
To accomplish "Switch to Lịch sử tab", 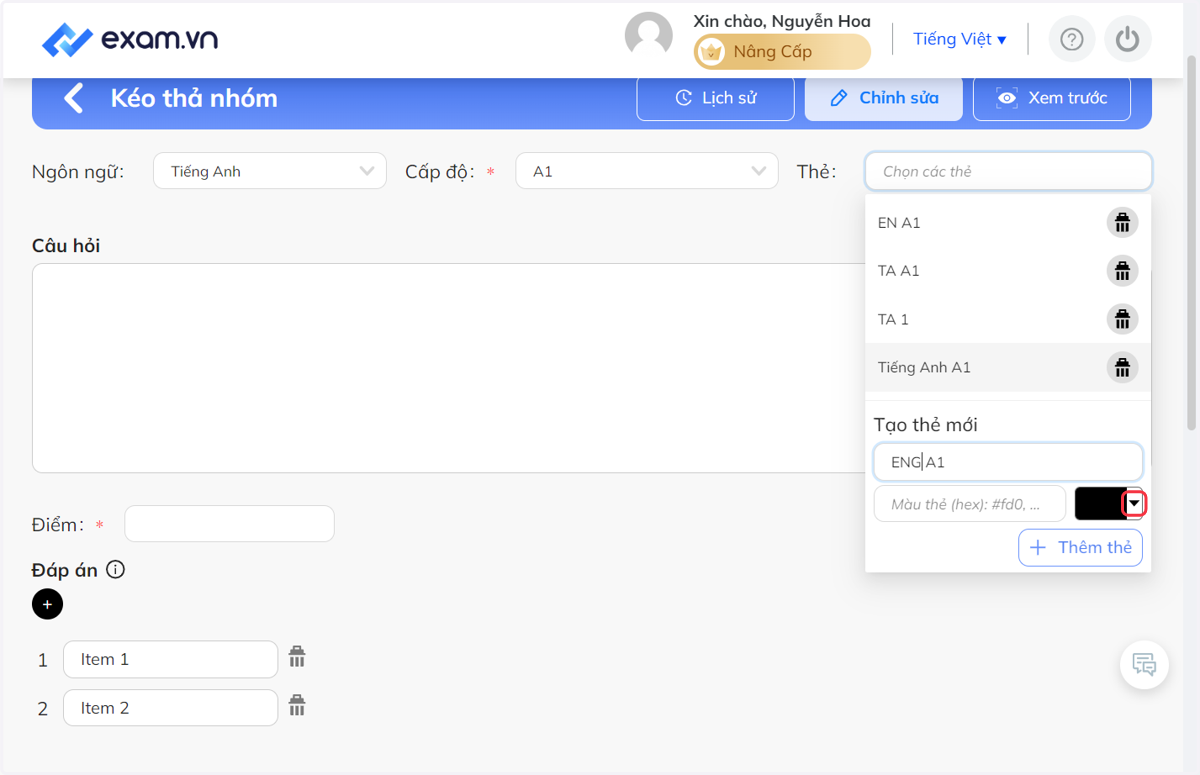I will pyautogui.click(x=716, y=98).
